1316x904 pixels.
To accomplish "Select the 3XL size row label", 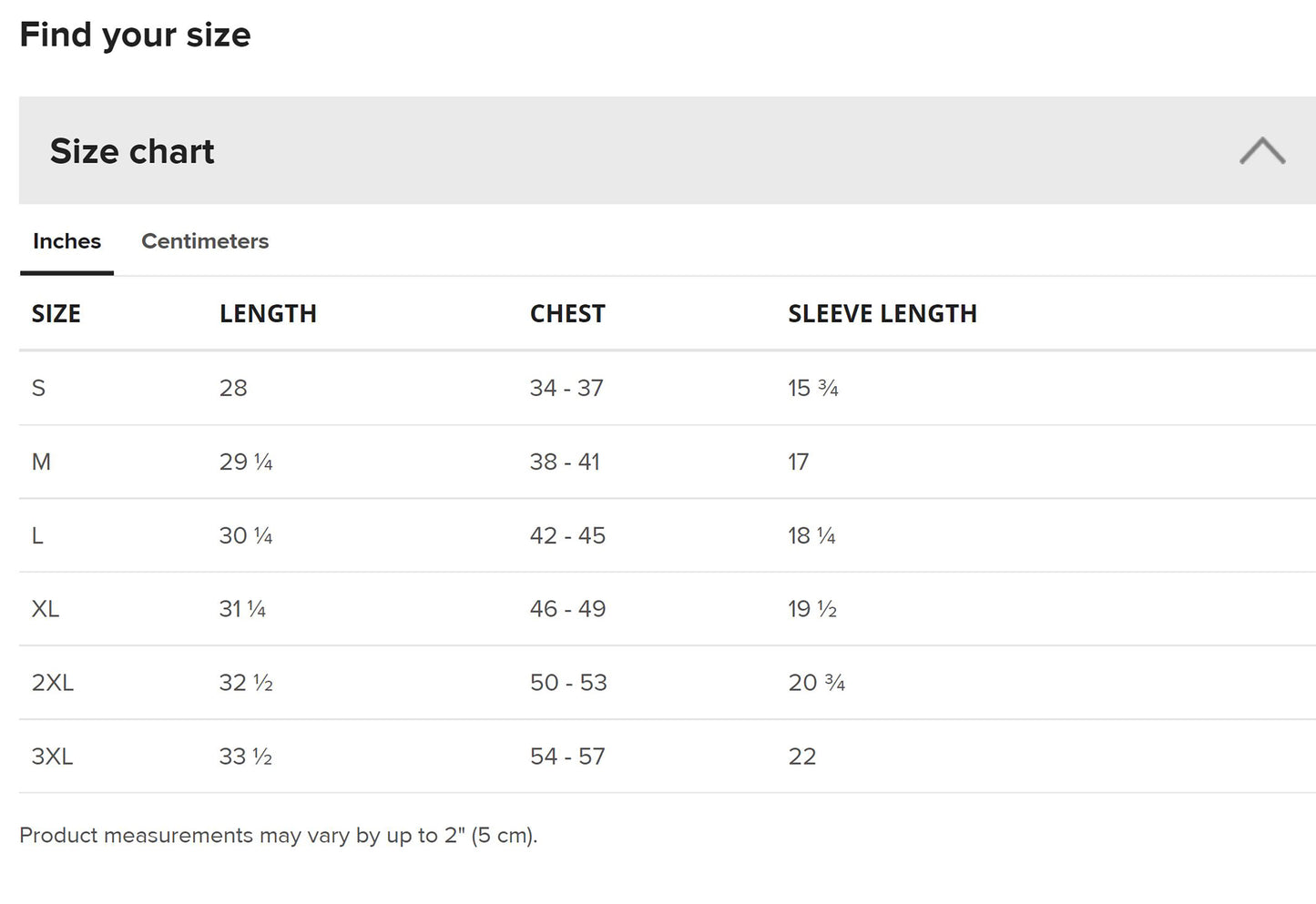I will pyautogui.click(x=52, y=757).
